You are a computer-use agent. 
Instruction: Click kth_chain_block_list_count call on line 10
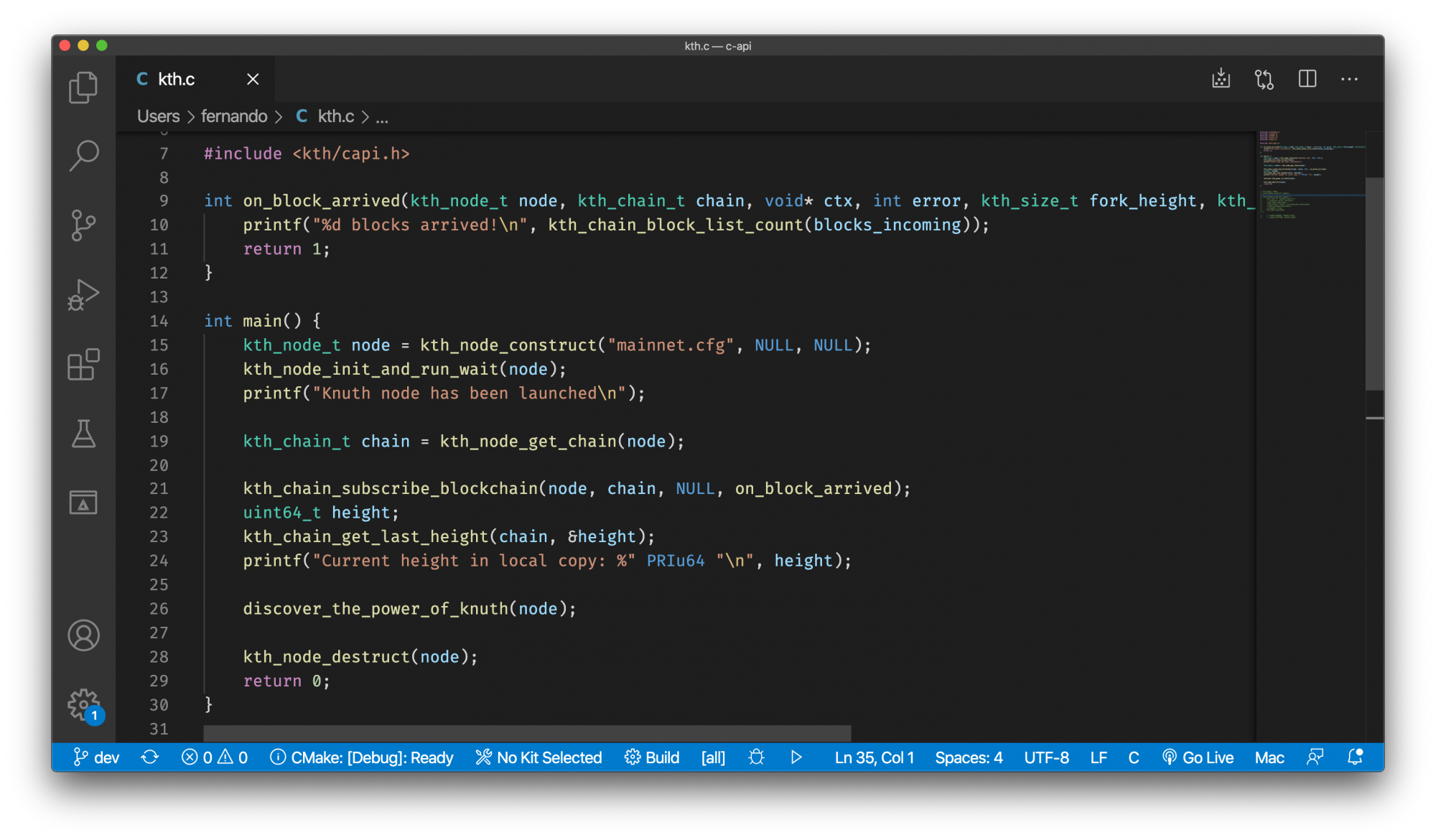pos(676,225)
